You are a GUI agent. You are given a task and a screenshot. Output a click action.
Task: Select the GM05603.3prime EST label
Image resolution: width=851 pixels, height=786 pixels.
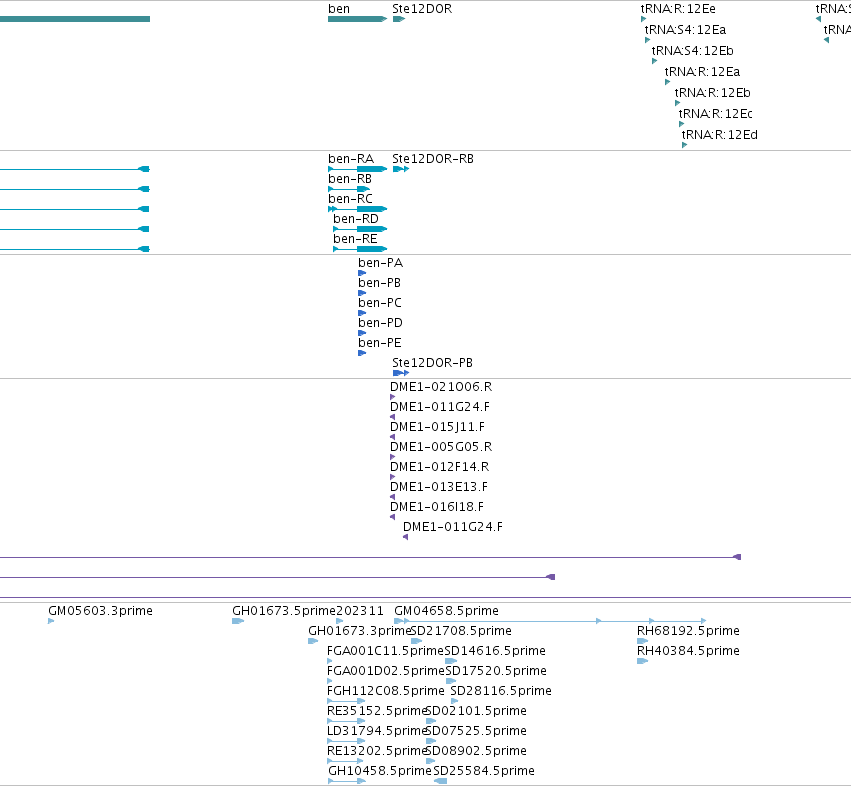100,611
